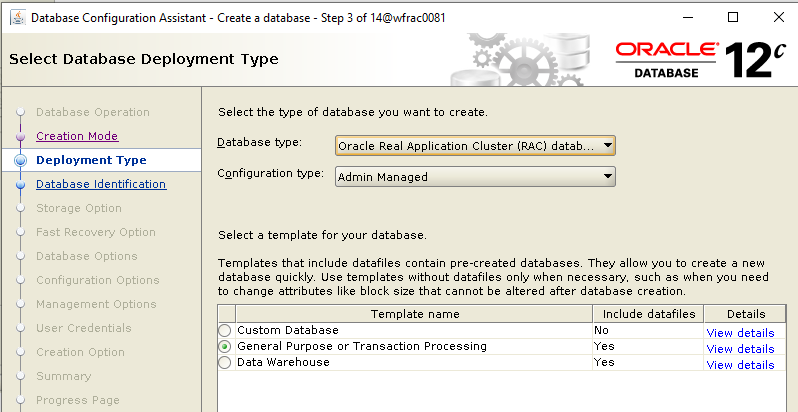
Task: Click the Management Options step label
Action: (96, 304)
